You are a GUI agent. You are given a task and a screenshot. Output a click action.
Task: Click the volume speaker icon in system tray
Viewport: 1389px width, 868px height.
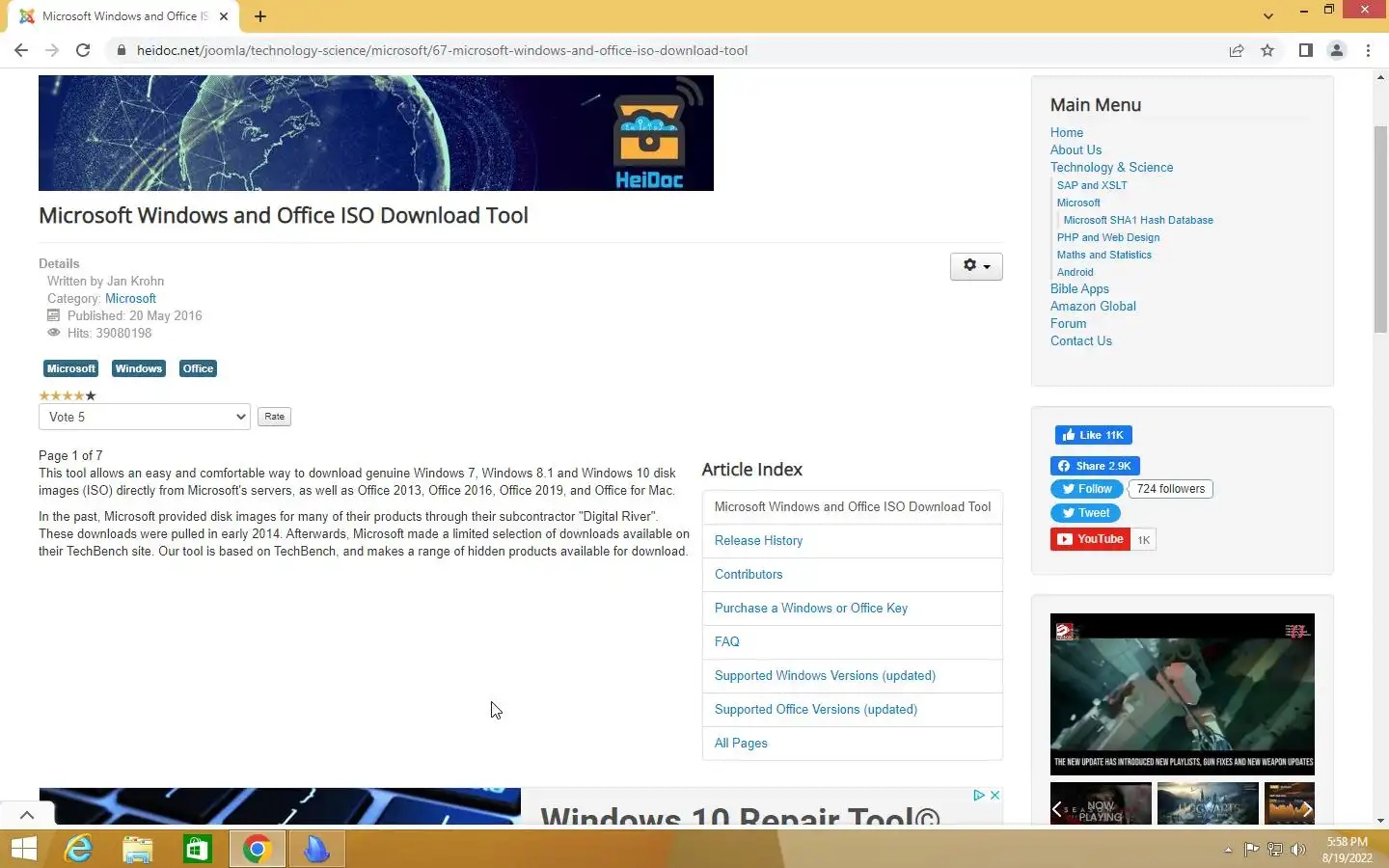tap(1298, 850)
